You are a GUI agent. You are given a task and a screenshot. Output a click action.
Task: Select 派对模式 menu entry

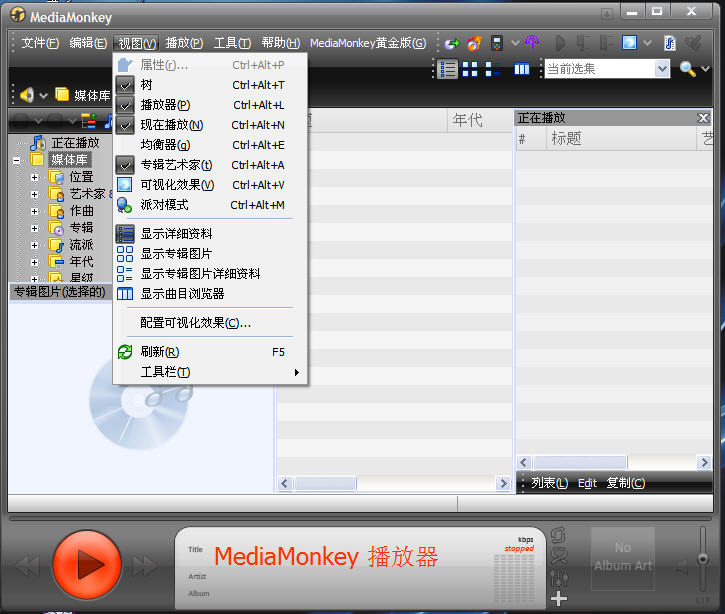[210, 205]
